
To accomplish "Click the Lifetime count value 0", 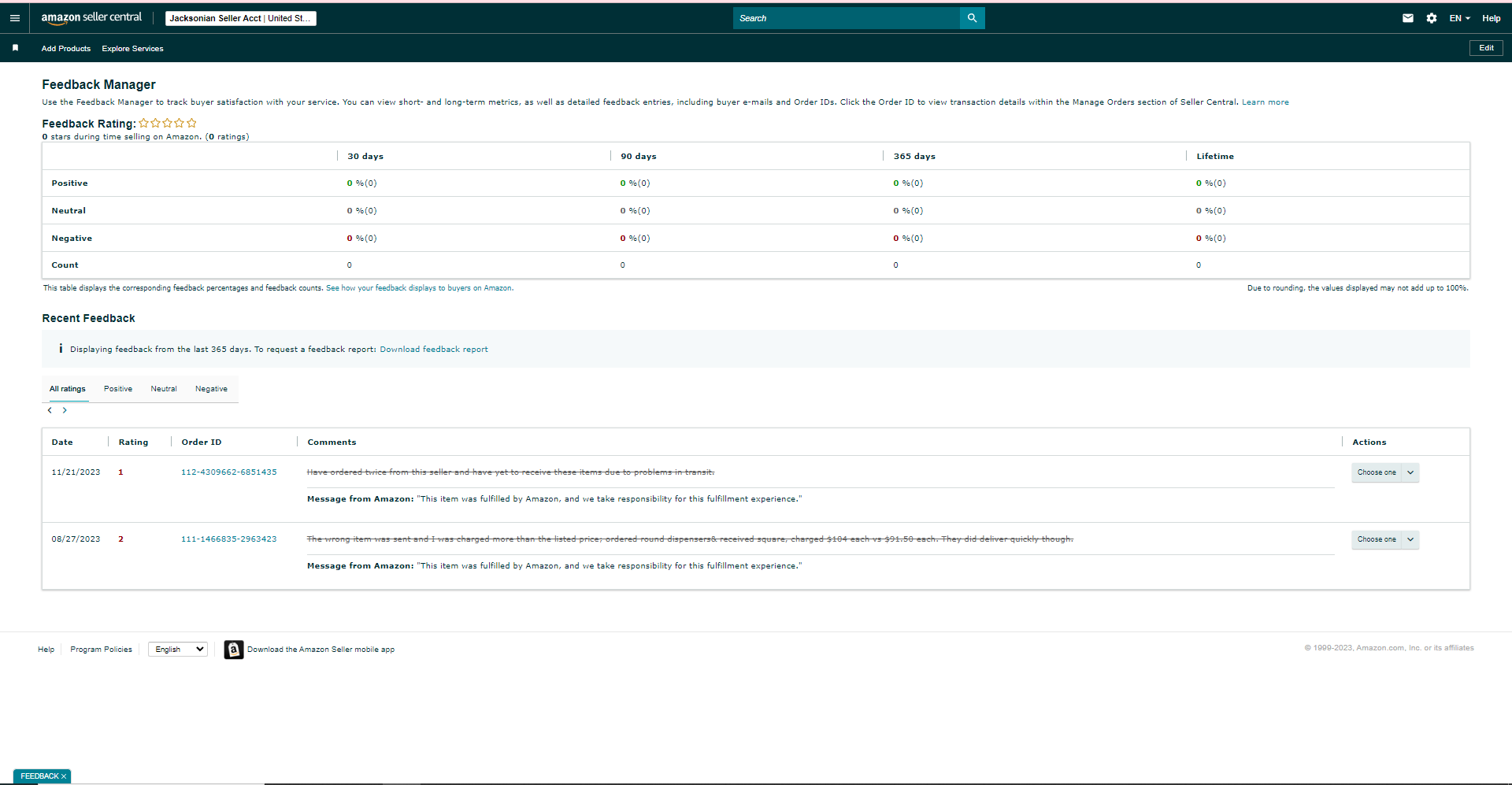I will [1199, 265].
